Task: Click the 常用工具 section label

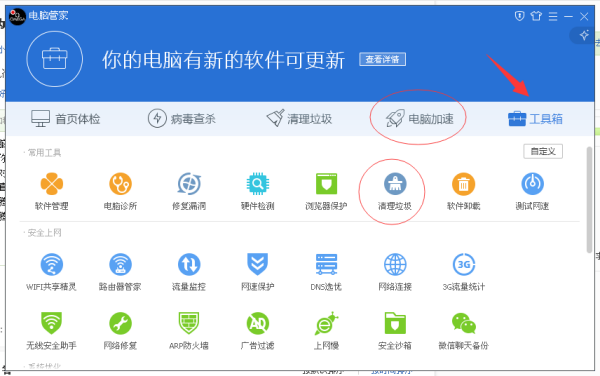Action: click(44, 153)
